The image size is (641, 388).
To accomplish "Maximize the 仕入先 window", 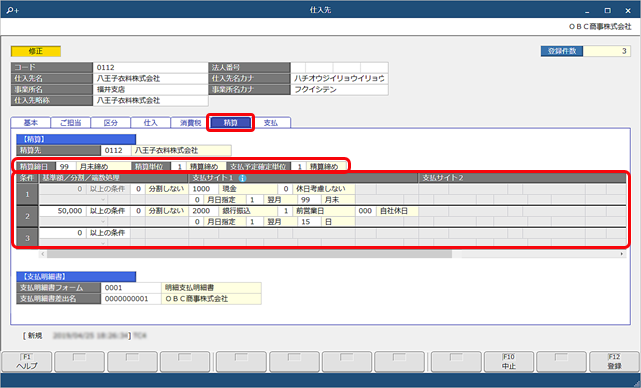I will (607, 11).
